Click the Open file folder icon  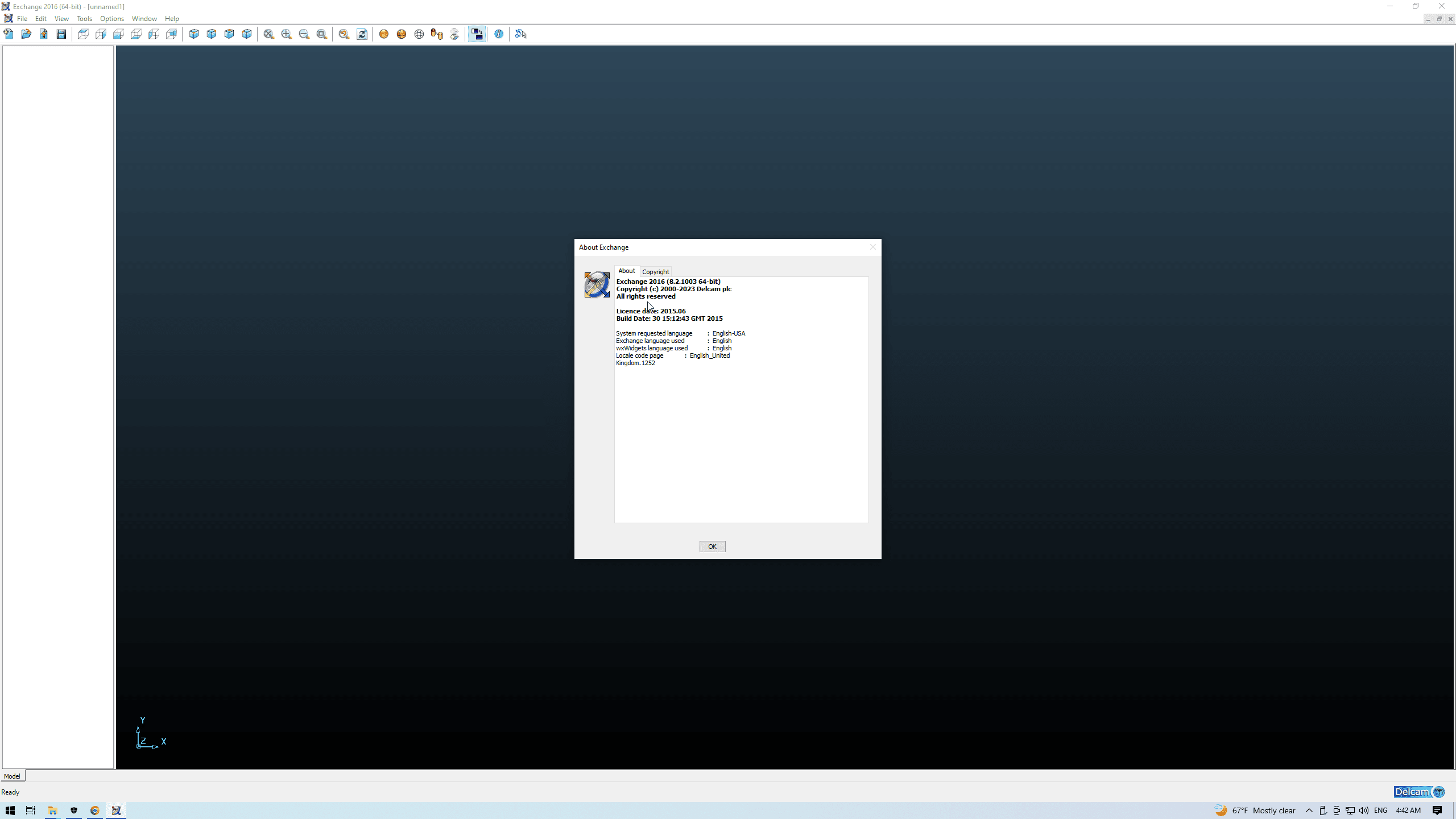[26, 34]
